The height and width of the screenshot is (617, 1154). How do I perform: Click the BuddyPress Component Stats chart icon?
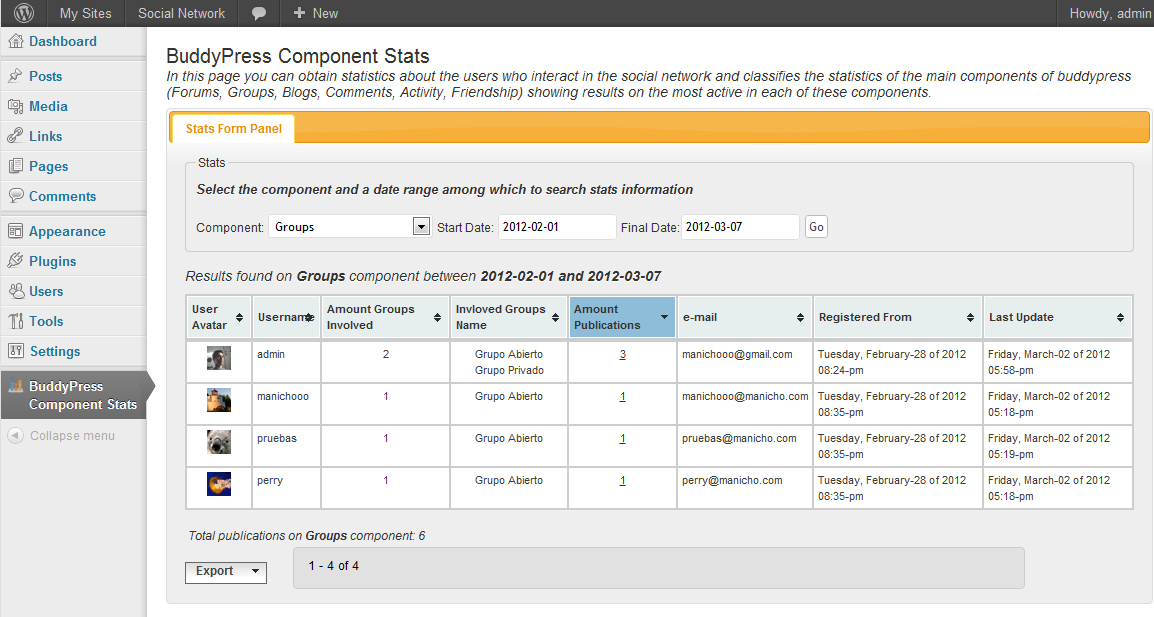pos(15,386)
